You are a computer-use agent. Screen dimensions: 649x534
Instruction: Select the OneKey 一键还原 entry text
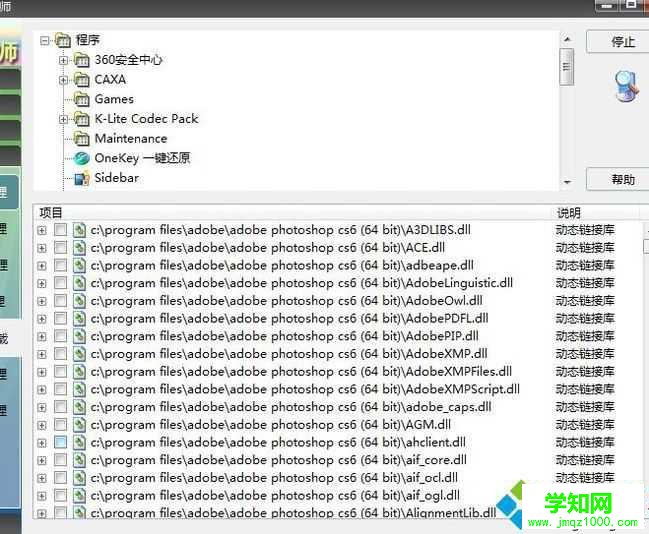point(142,158)
